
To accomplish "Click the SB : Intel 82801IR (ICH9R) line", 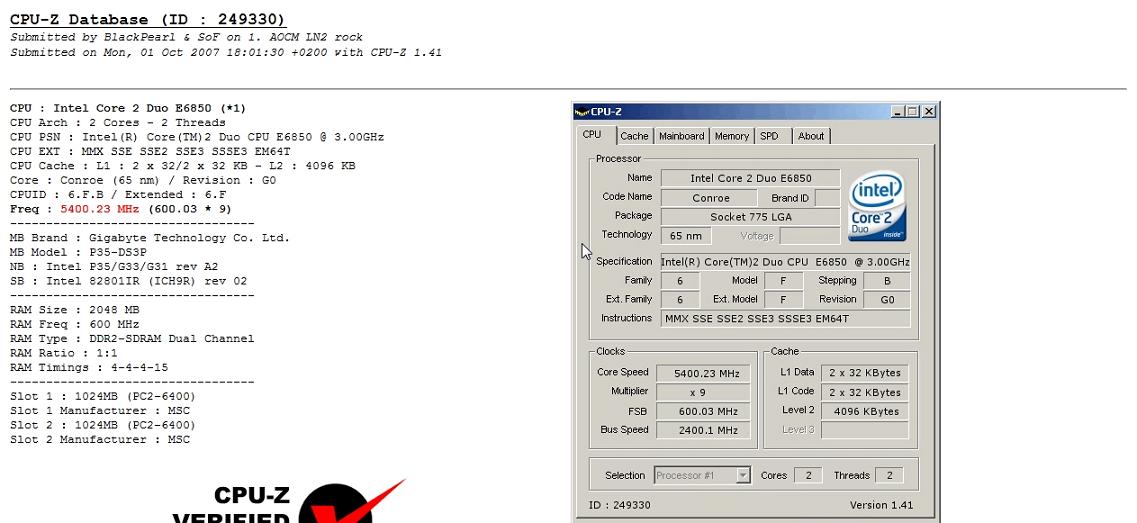I will click(x=128, y=281).
